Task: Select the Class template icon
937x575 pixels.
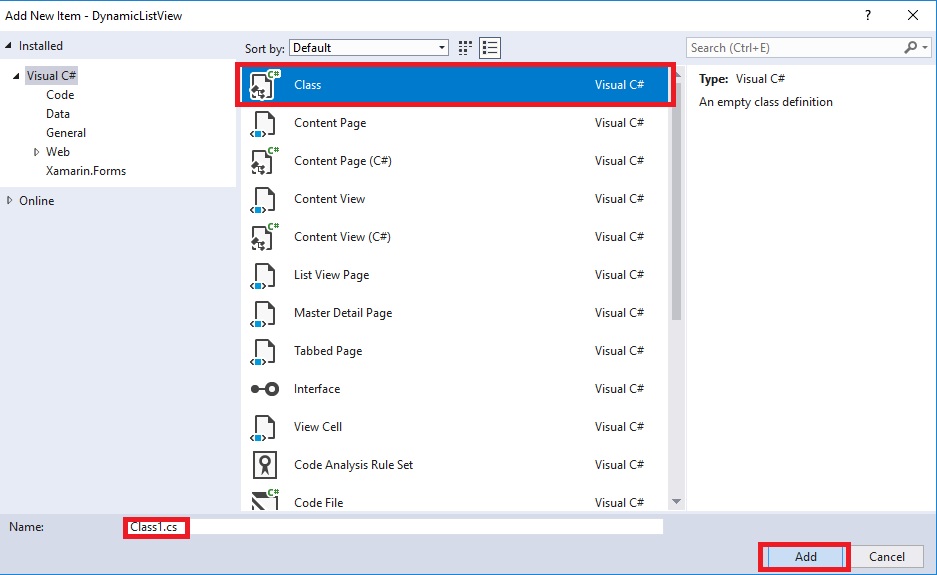Action: [x=264, y=85]
